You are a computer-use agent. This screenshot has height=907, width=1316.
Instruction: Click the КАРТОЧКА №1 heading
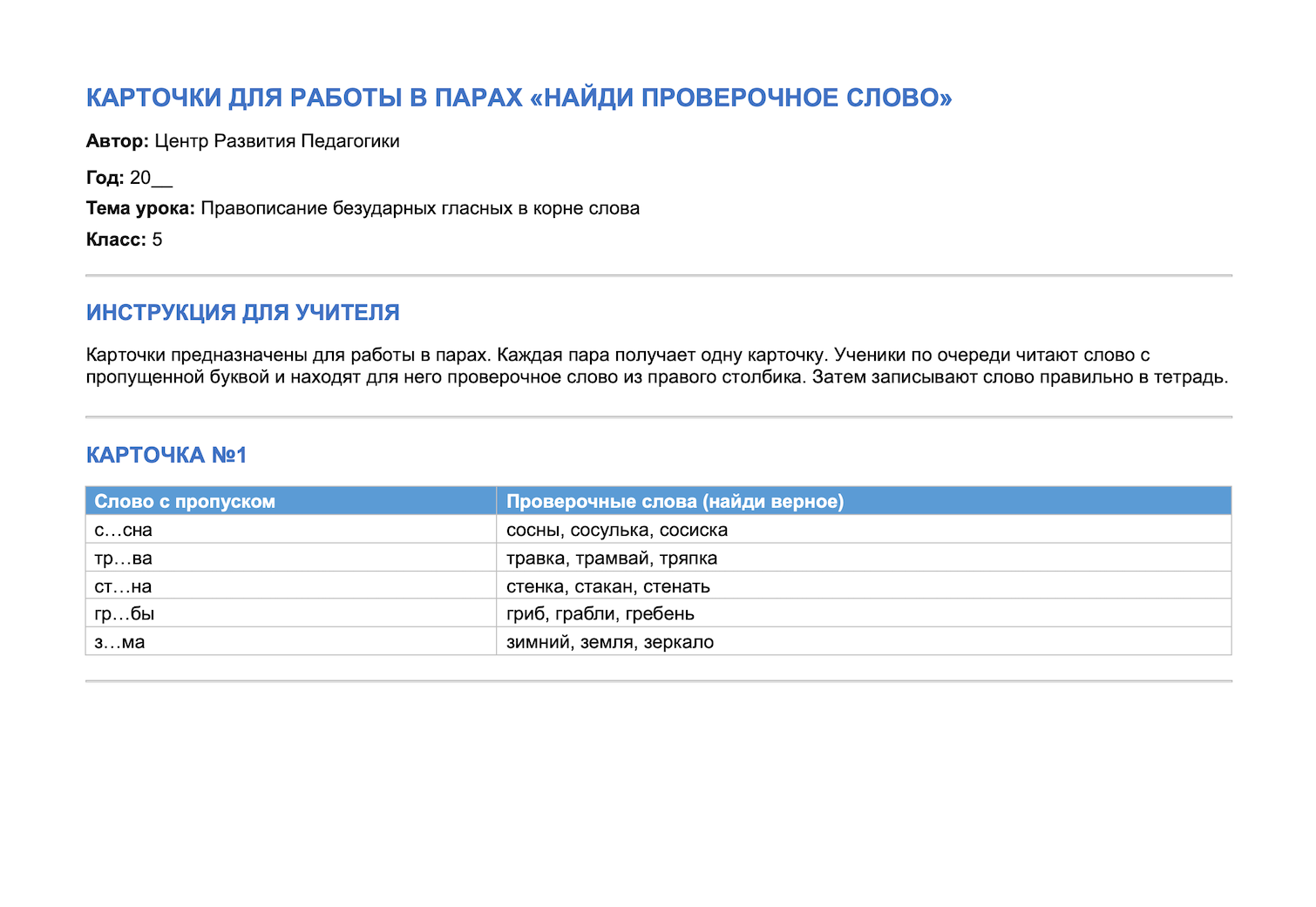pyautogui.click(x=166, y=455)
